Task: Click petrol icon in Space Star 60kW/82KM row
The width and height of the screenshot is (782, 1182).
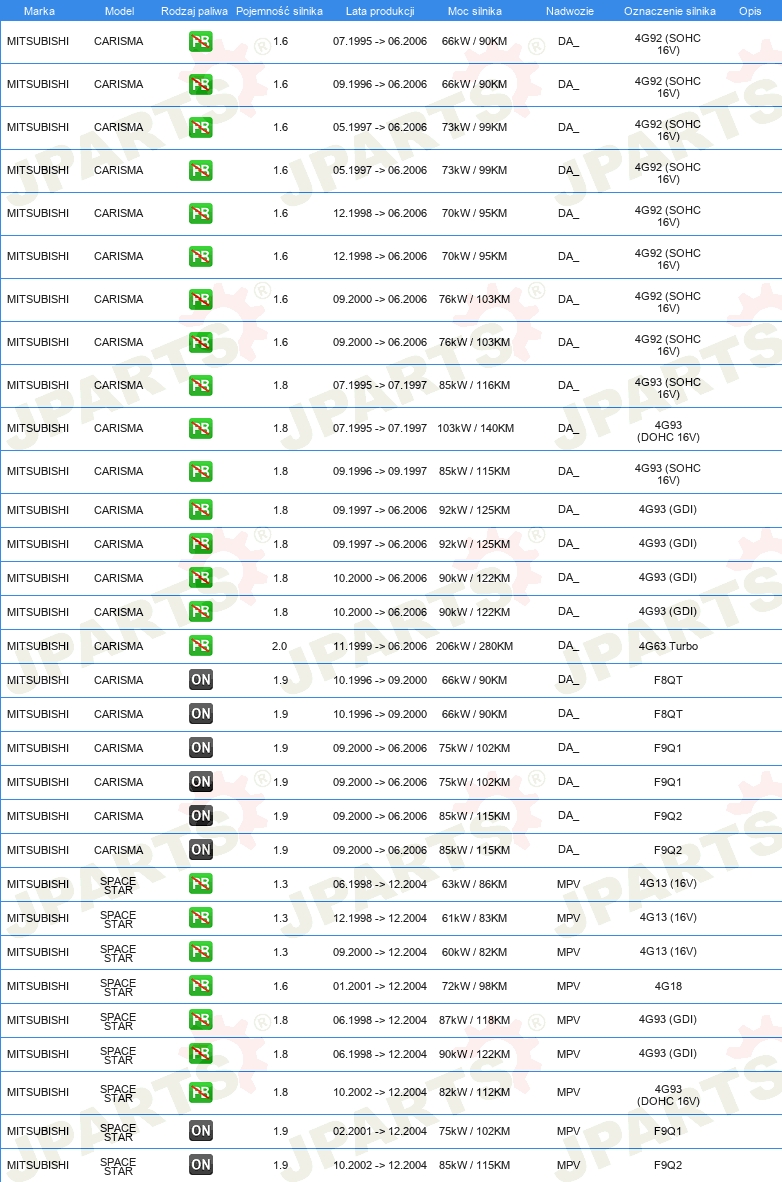Action: click(x=201, y=951)
